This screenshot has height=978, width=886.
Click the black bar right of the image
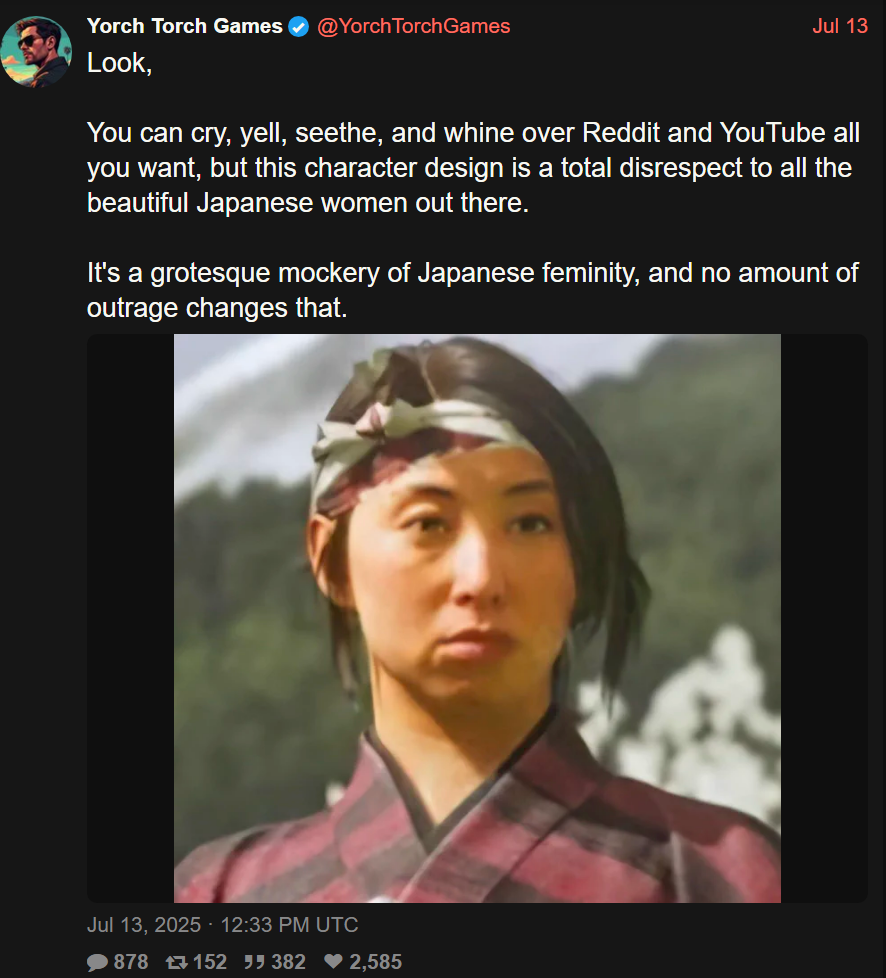pos(824,618)
